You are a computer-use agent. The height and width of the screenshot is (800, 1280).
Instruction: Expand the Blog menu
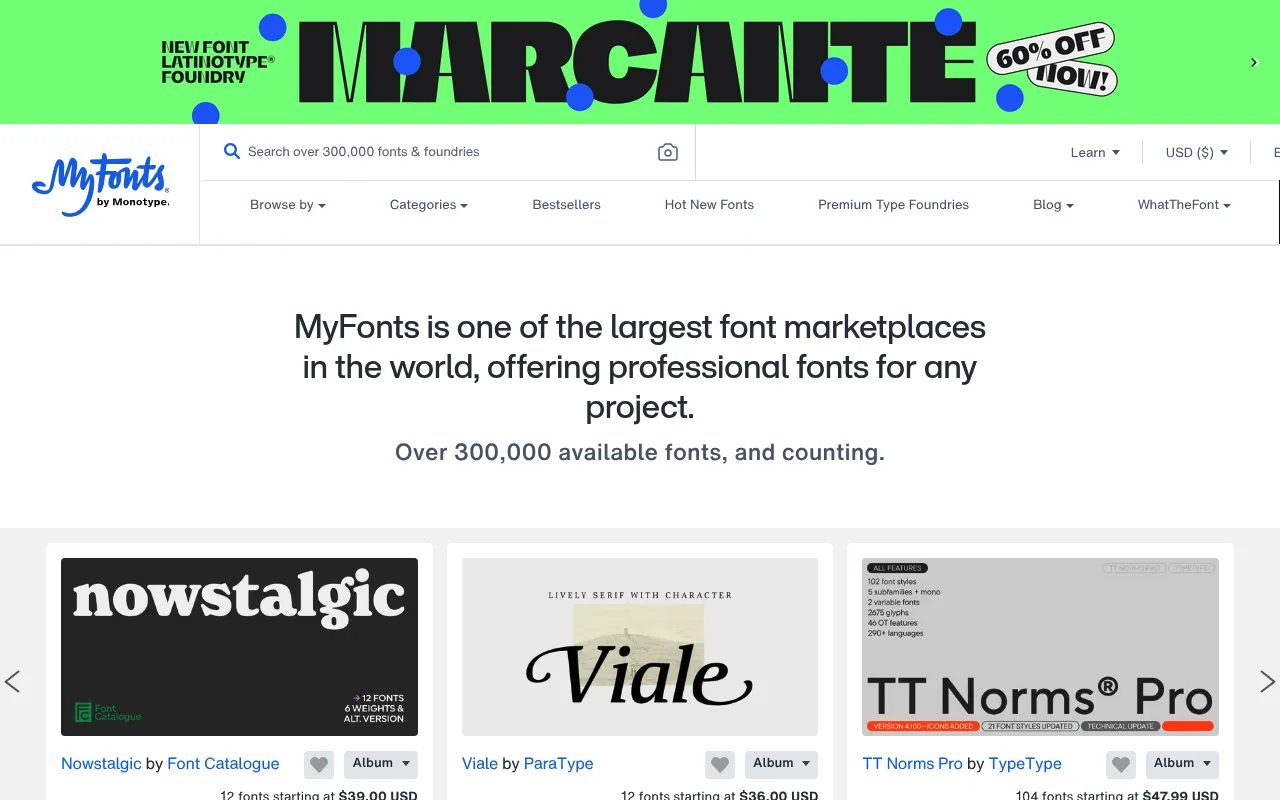pyautogui.click(x=1053, y=205)
